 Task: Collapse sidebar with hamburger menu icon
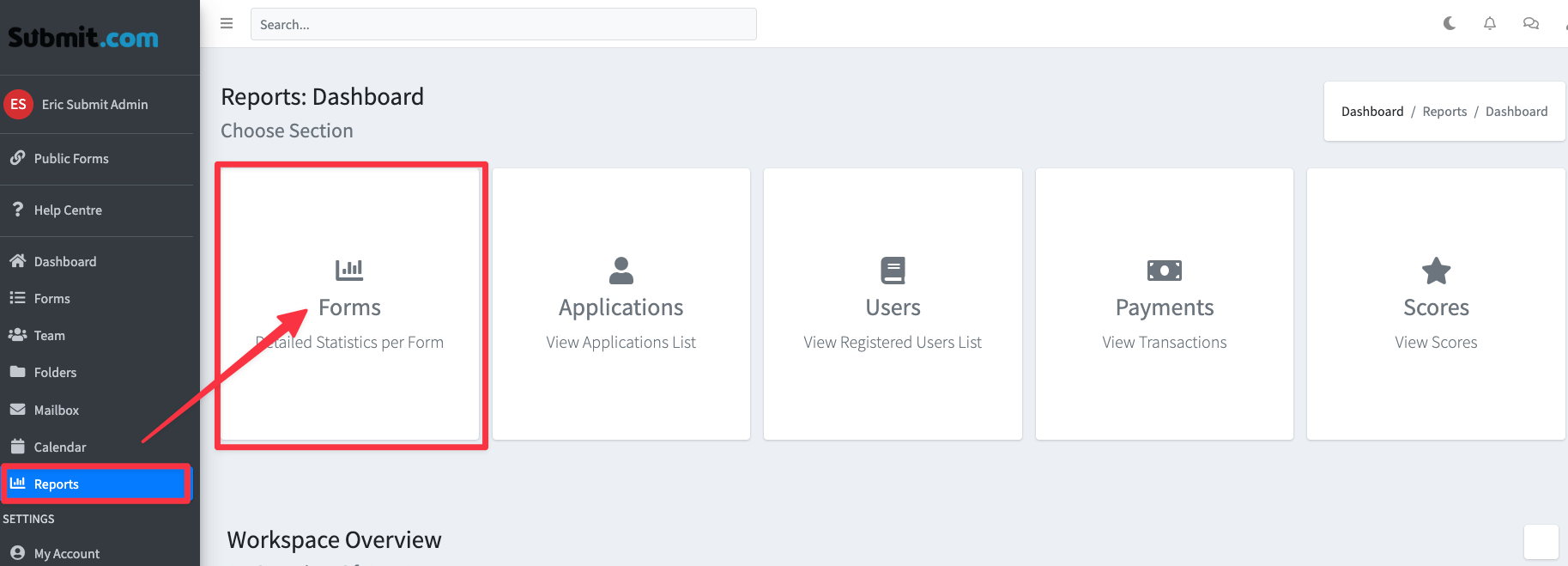227,23
